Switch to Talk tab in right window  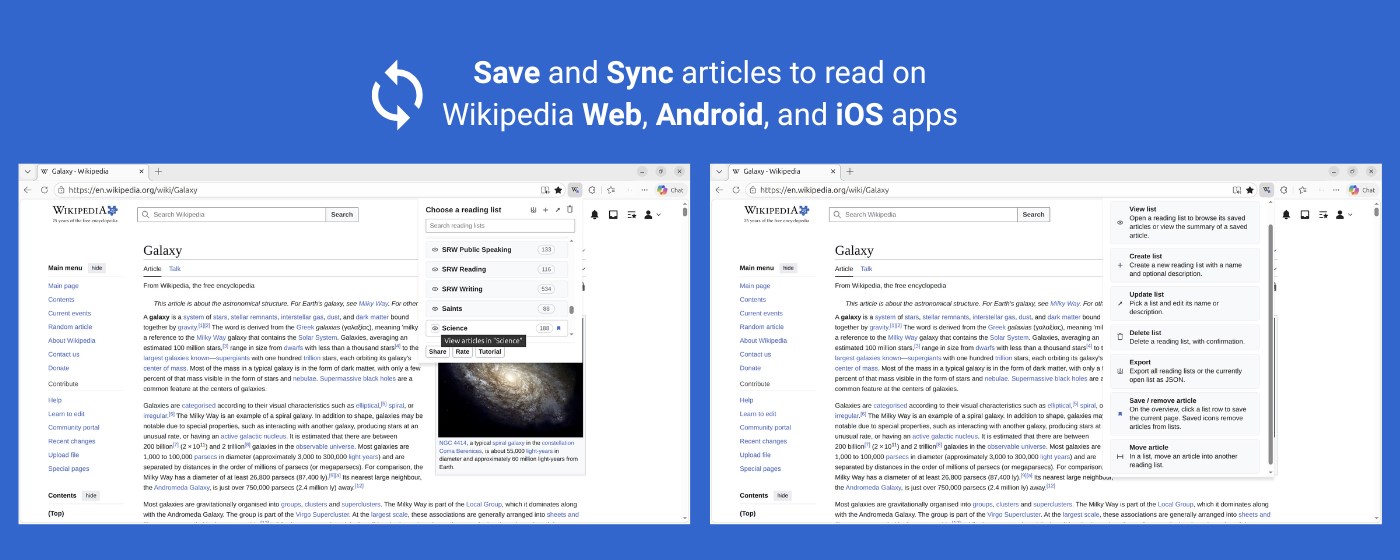pos(867,268)
